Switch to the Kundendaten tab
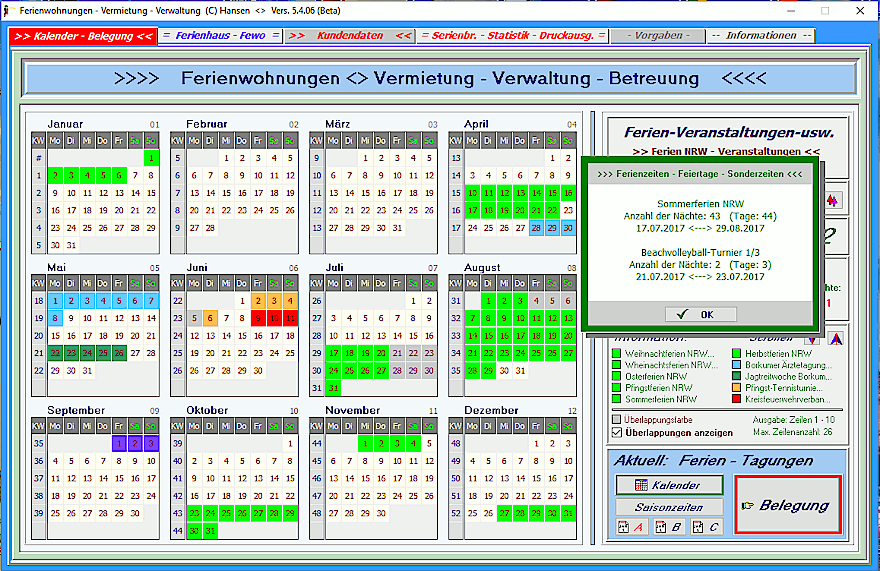Image resolution: width=880 pixels, height=571 pixels. pos(349,35)
